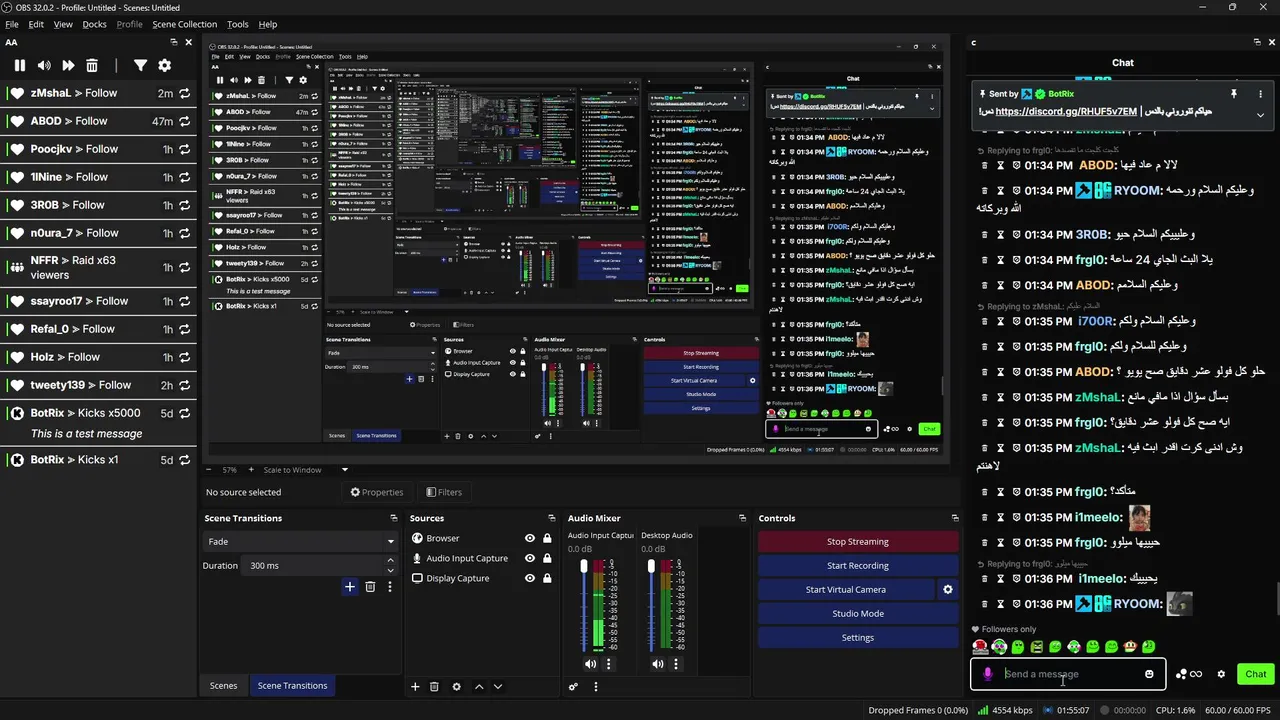Open Audio Mixer panel options menu

pyautogui.click(x=596, y=687)
